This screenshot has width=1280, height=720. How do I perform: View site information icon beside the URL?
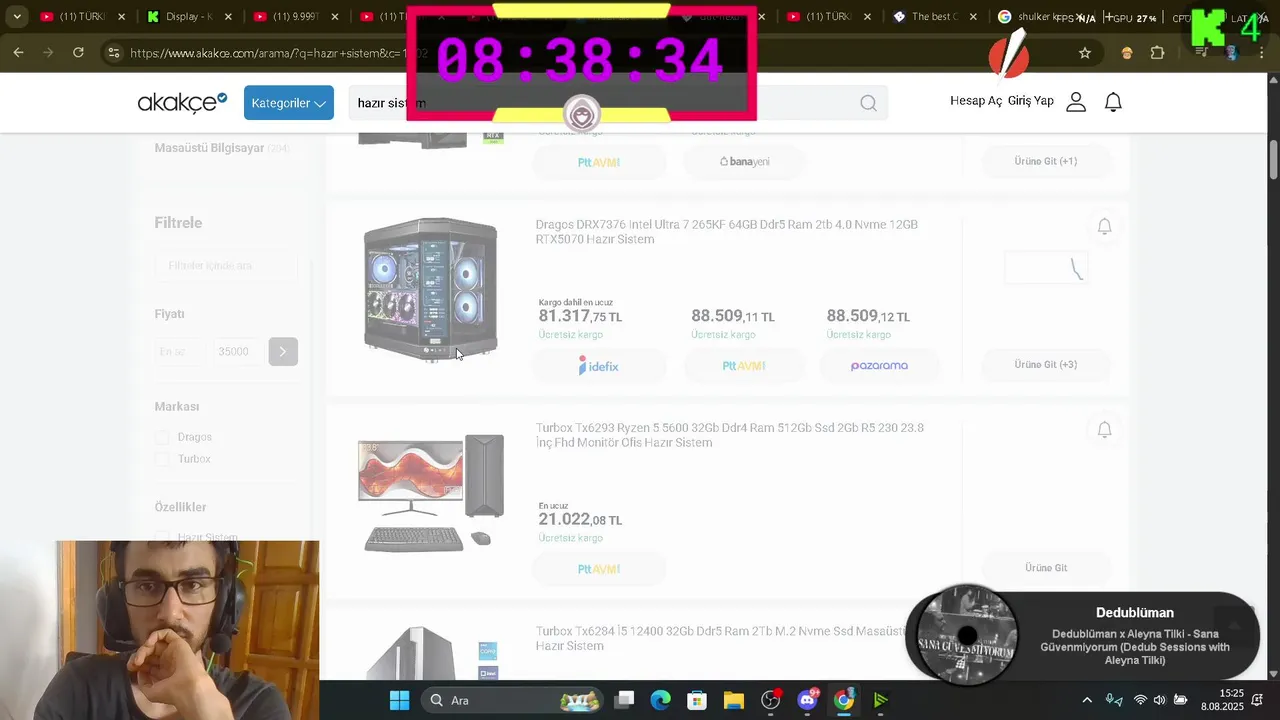[x=113, y=53]
